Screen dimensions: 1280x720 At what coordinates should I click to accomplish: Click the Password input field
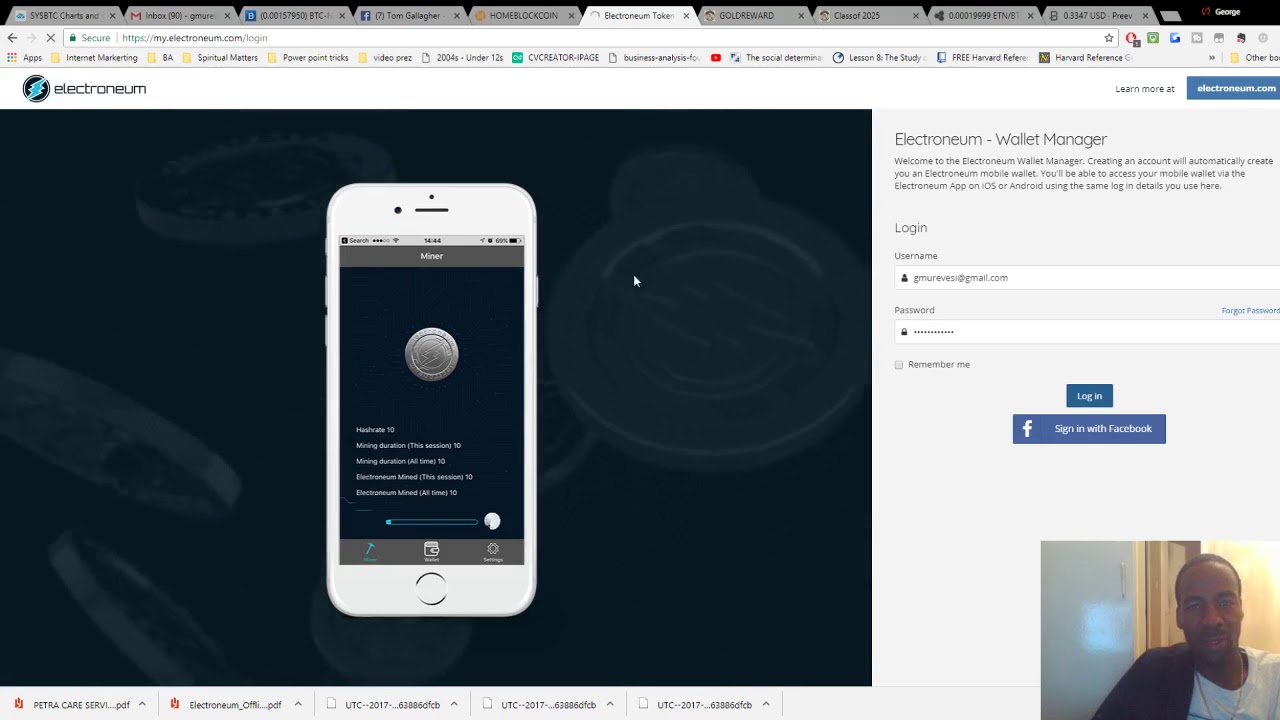(x=1088, y=332)
